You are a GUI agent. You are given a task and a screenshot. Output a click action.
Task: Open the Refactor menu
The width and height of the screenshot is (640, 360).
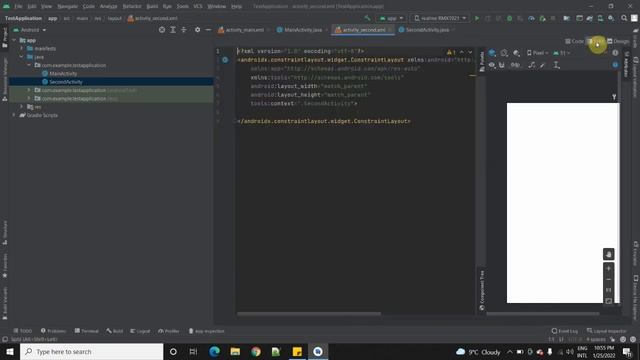pyautogui.click(x=132, y=7)
